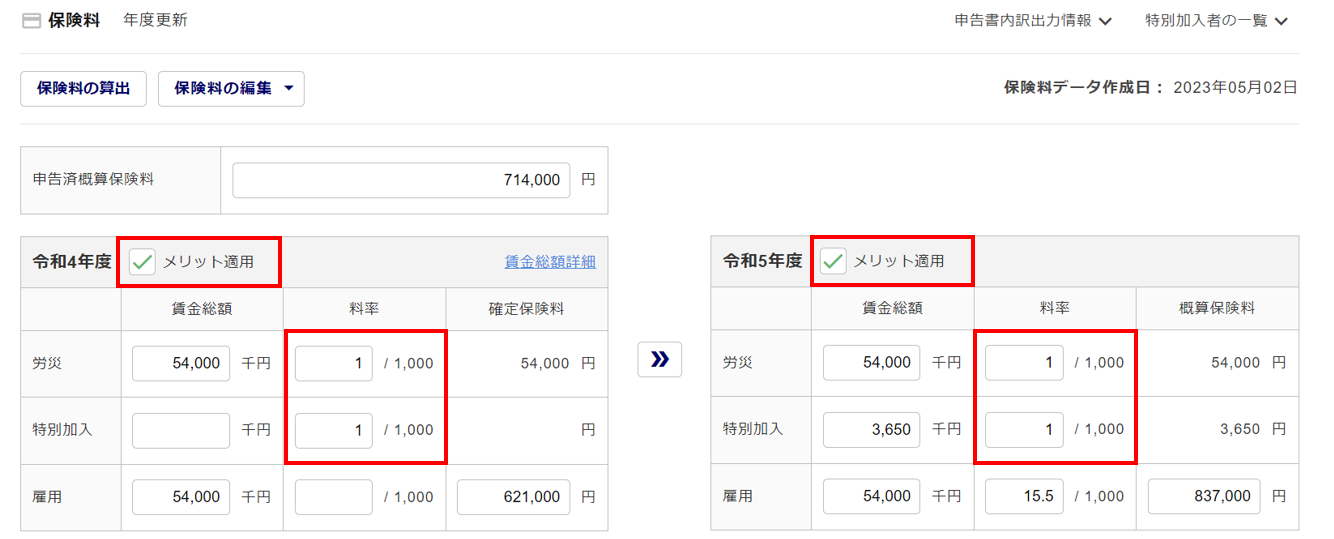Click the double-arrow copy button between tables
The height and width of the screenshot is (539, 1334).
pyautogui.click(x=660, y=360)
